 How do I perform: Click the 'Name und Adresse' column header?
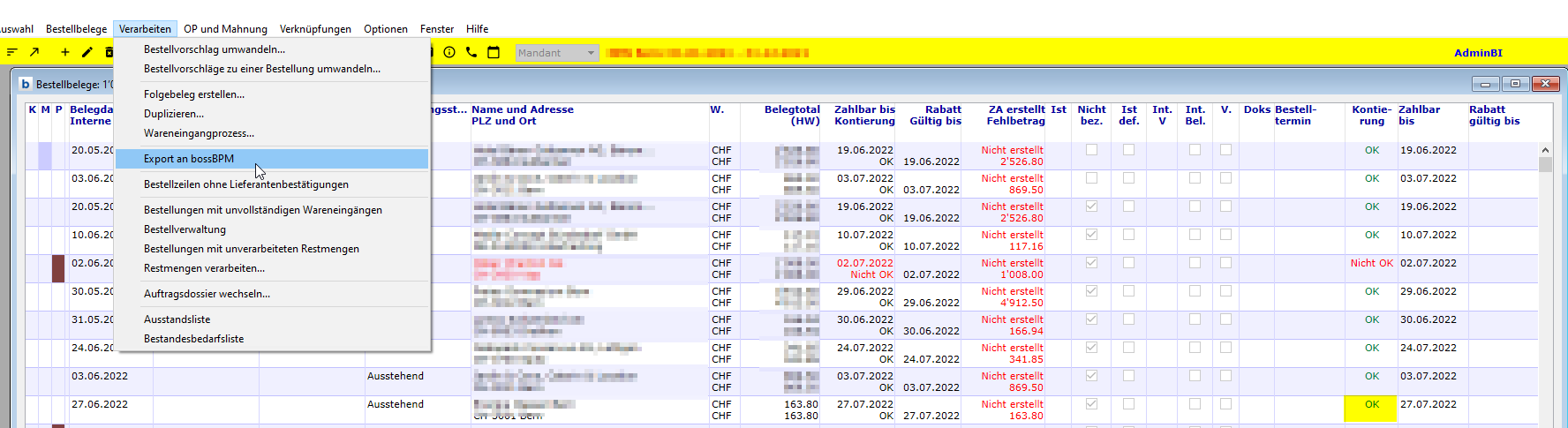(x=523, y=109)
